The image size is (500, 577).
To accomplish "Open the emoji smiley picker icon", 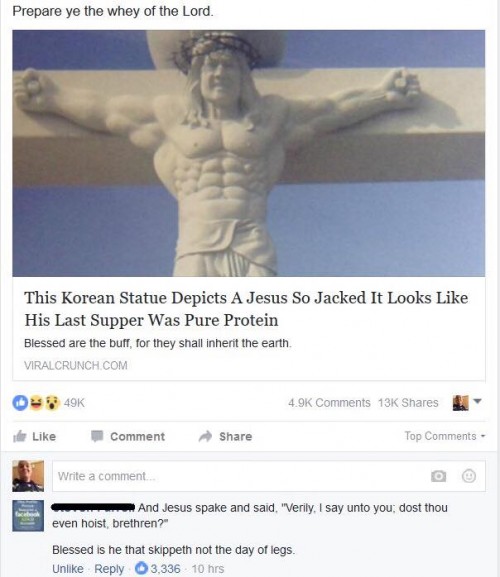I will pyautogui.click(x=469, y=476).
